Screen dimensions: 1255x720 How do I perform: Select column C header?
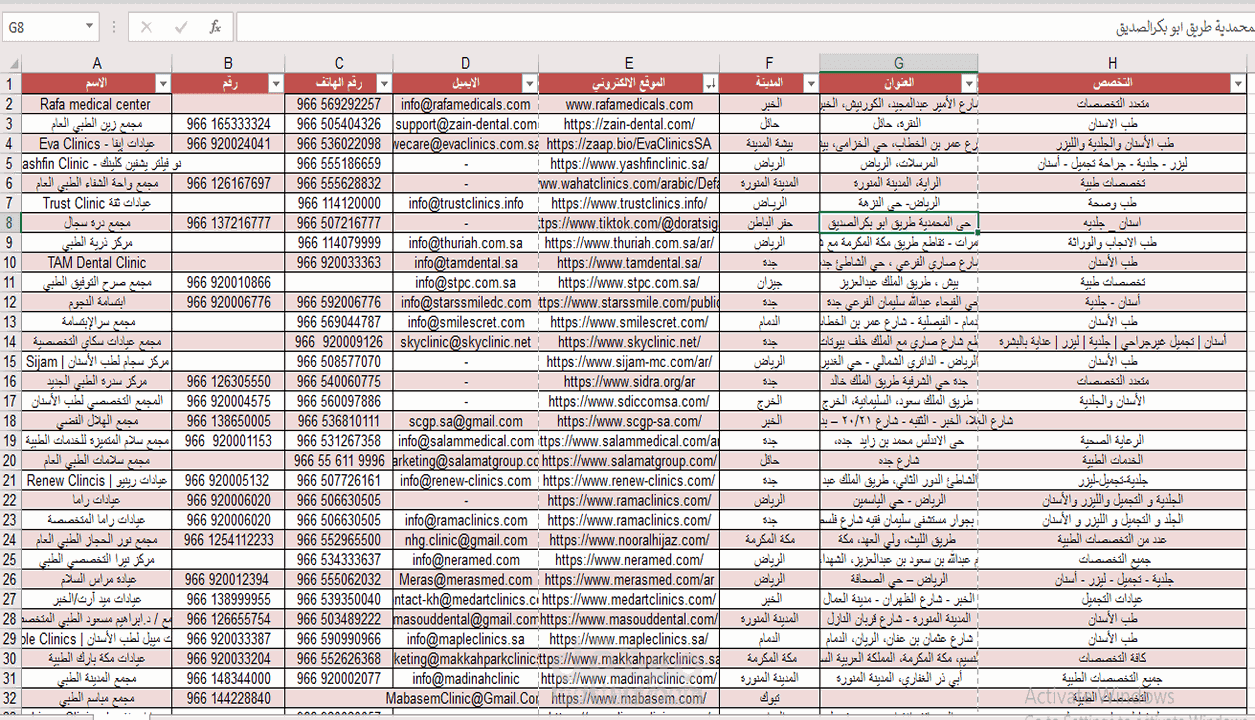[x=339, y=63]
